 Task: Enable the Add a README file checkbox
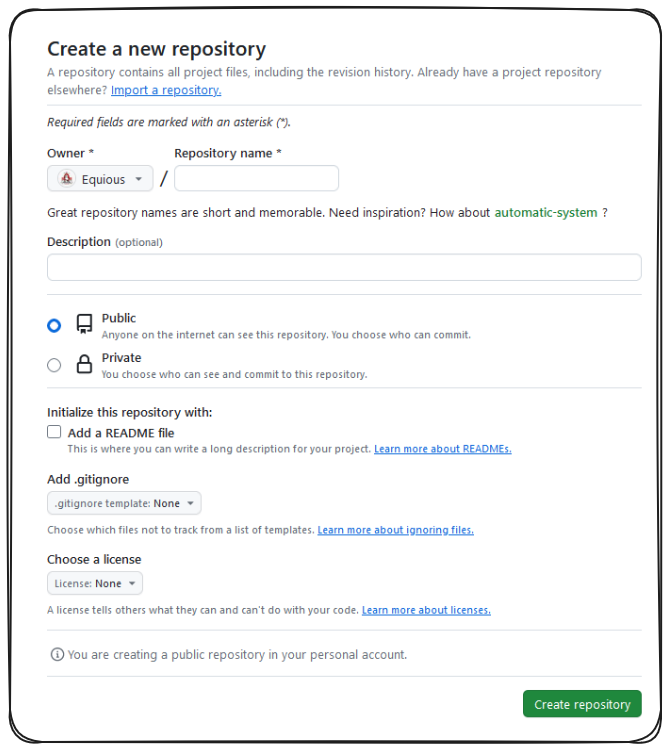tap(54, 433)
